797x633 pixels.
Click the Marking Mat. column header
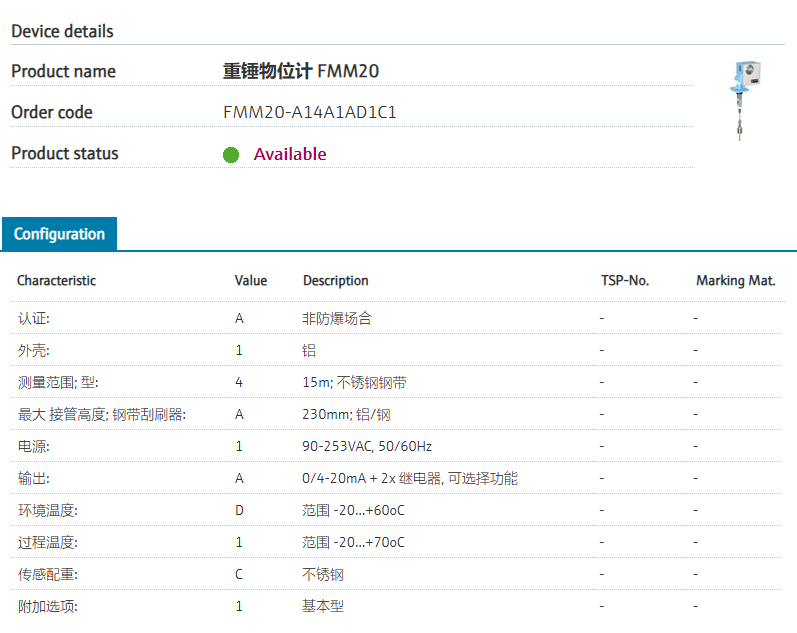(x=736, y=281)
